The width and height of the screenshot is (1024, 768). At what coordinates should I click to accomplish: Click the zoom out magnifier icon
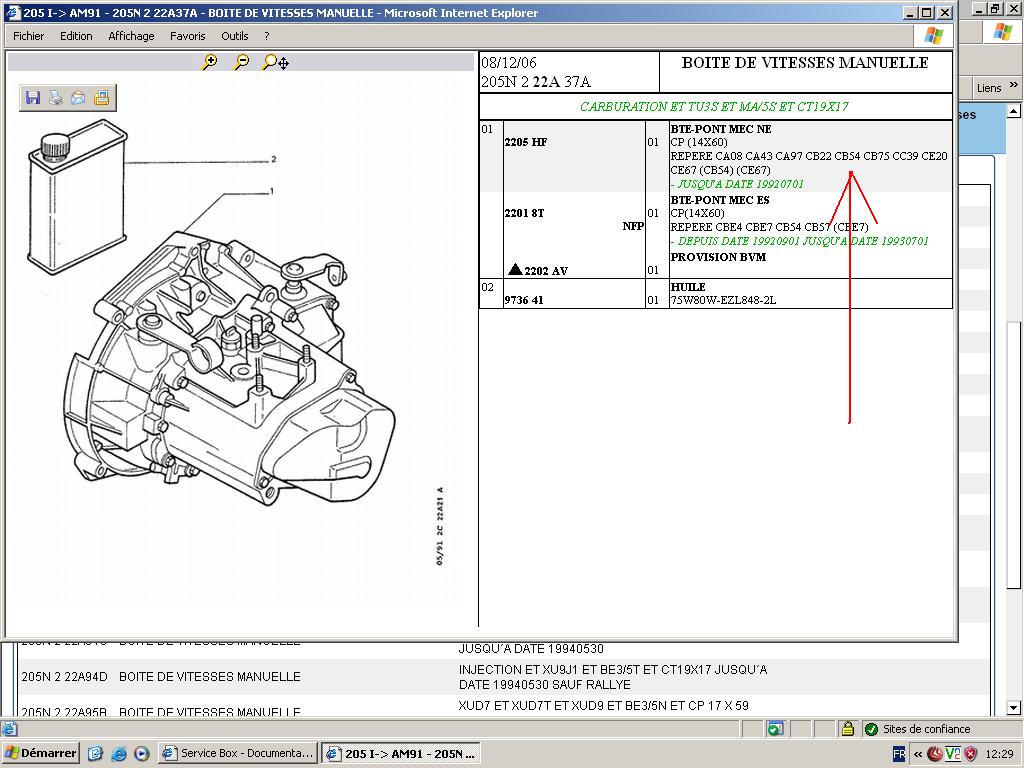pyautogui.click(x=242, y=62)
